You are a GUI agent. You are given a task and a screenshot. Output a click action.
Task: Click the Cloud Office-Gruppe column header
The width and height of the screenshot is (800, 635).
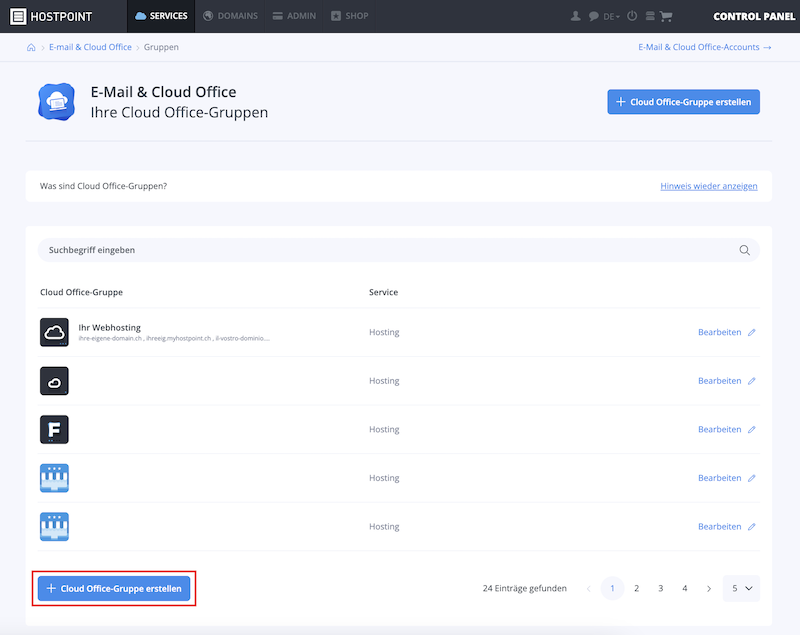coord(82,292)
